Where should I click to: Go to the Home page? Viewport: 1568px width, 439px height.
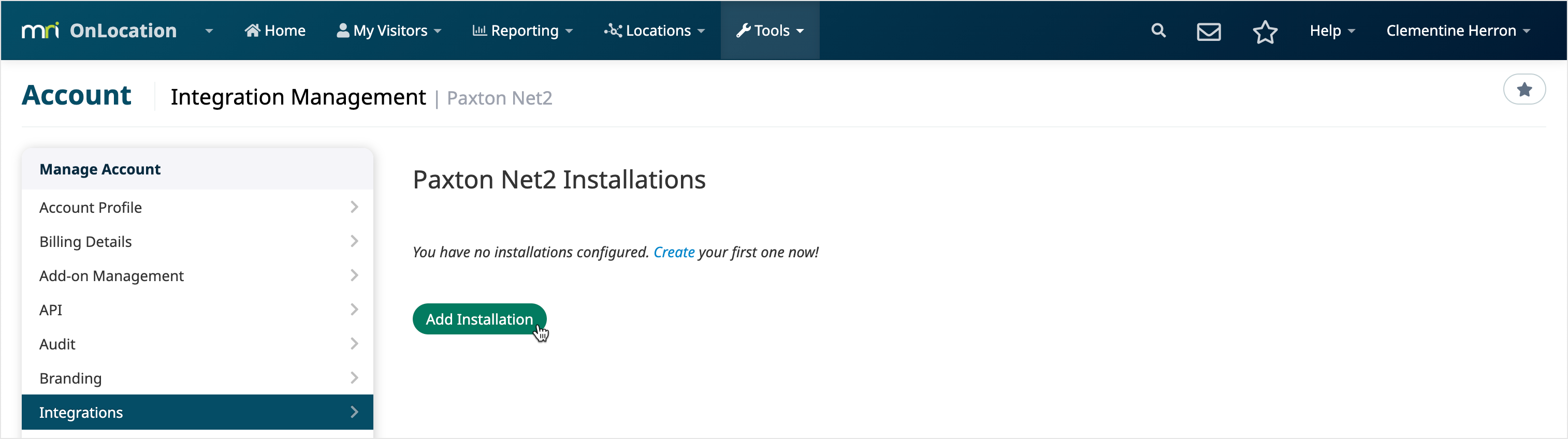click(275, 31)
